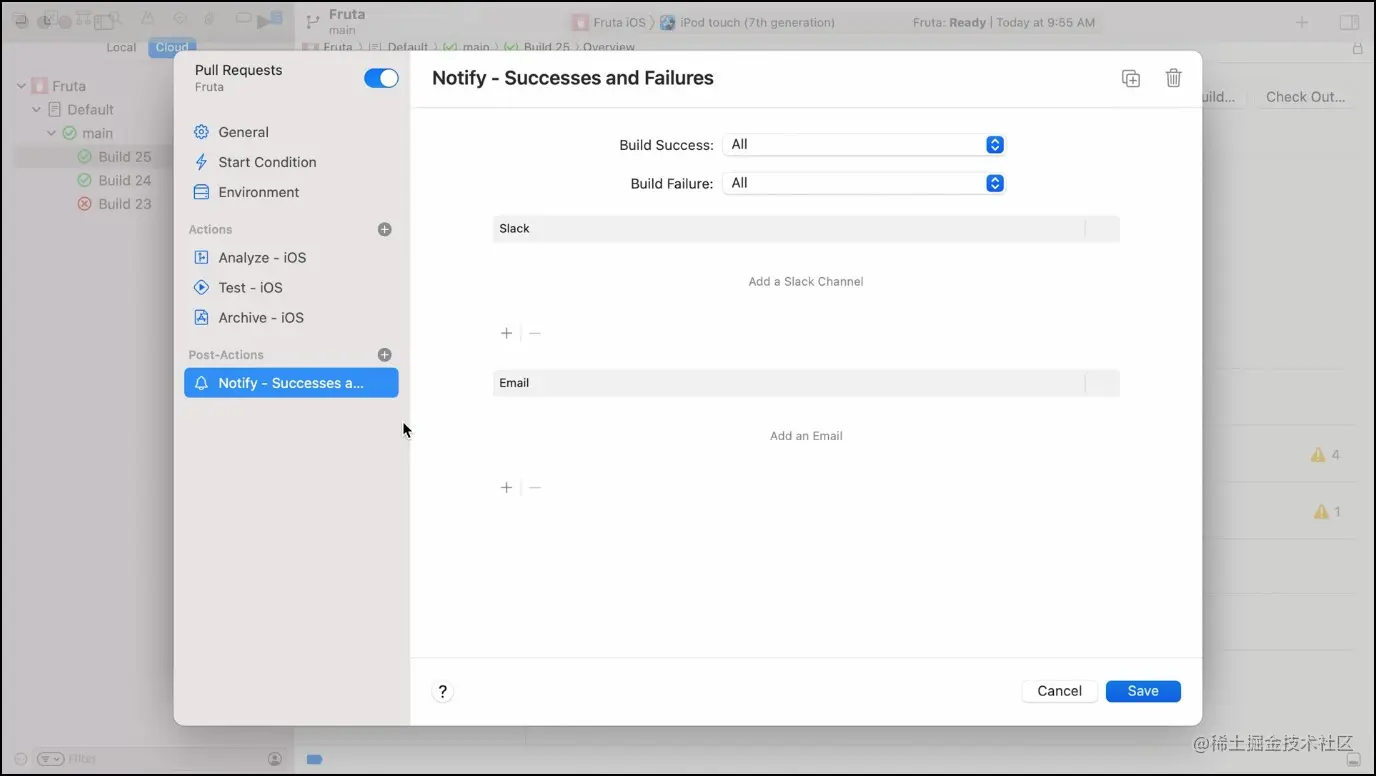Remove the email using the Email minus button
Viewport: 1376px width, 776px height.
pos(535,487)
